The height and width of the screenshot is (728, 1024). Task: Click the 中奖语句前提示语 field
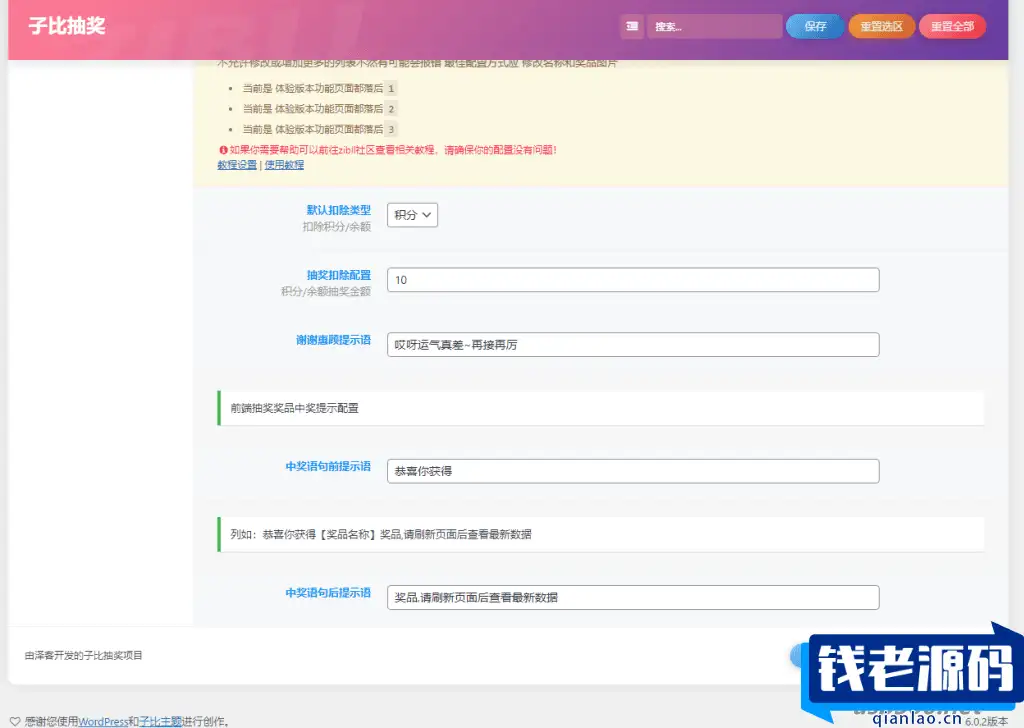633,471
